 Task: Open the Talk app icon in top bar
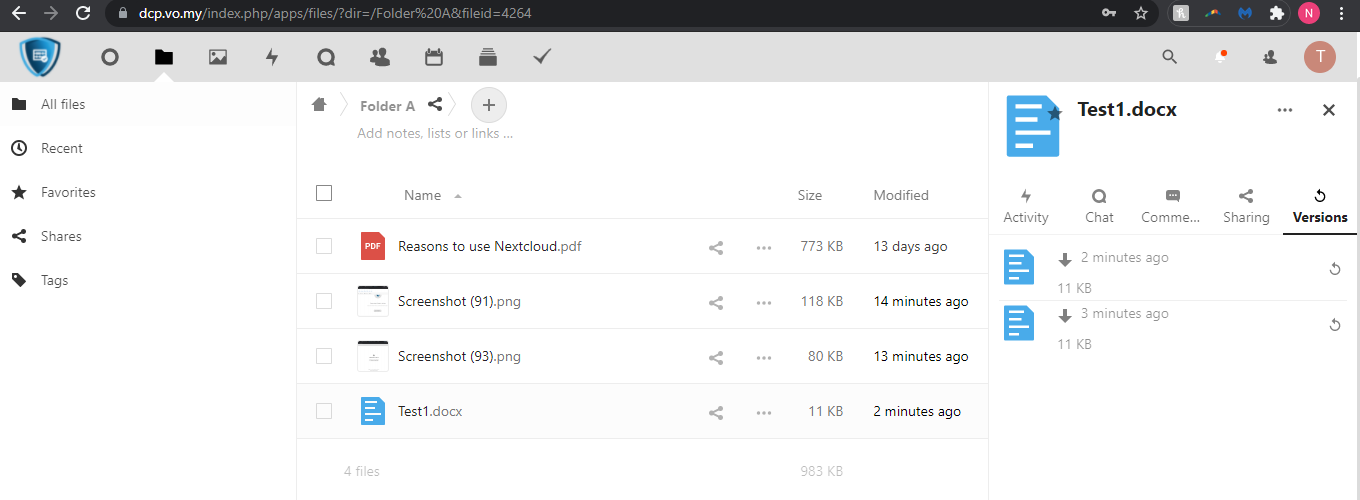[x=326, y=57]
